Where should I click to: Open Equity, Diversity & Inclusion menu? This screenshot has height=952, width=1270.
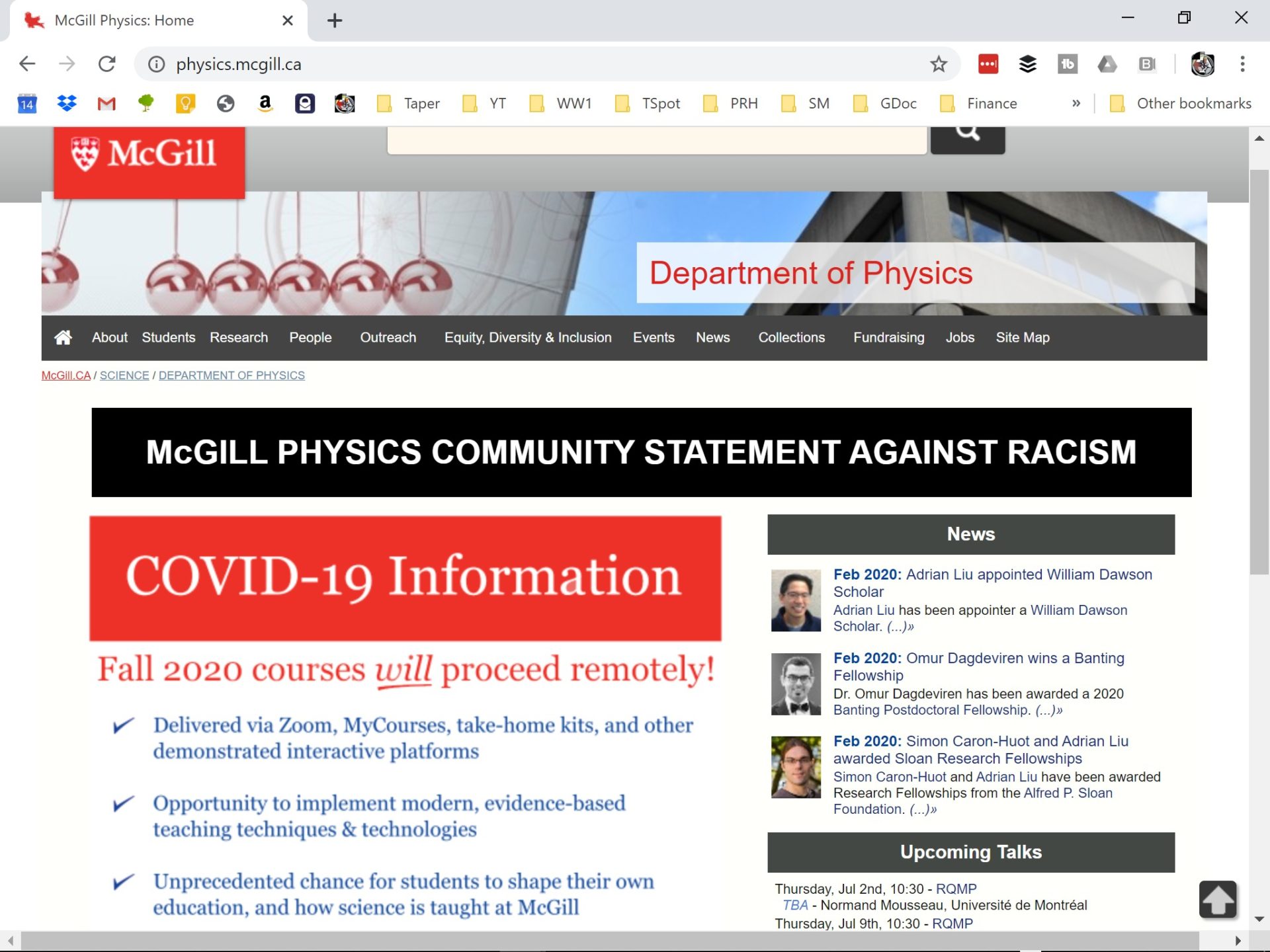[x=528, y=338]
